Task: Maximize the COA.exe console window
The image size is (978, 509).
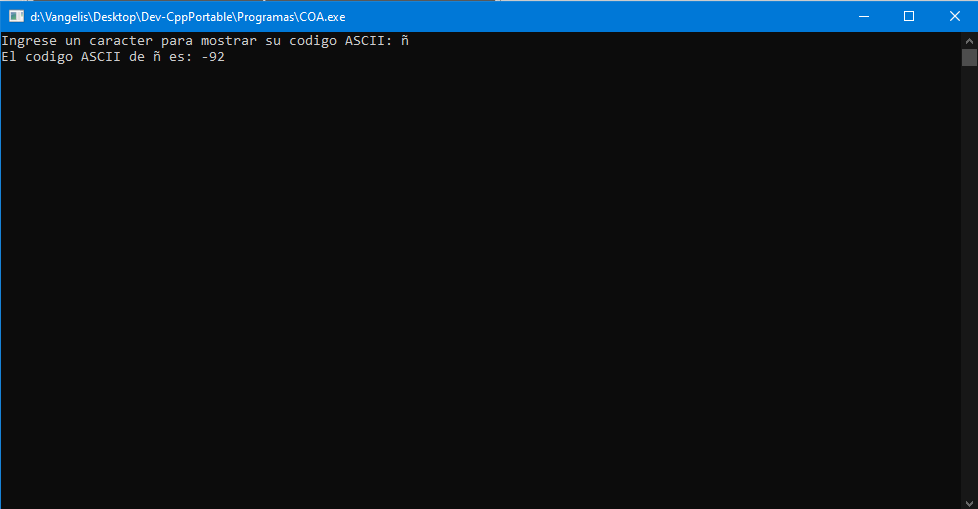Action: [909, 16]
